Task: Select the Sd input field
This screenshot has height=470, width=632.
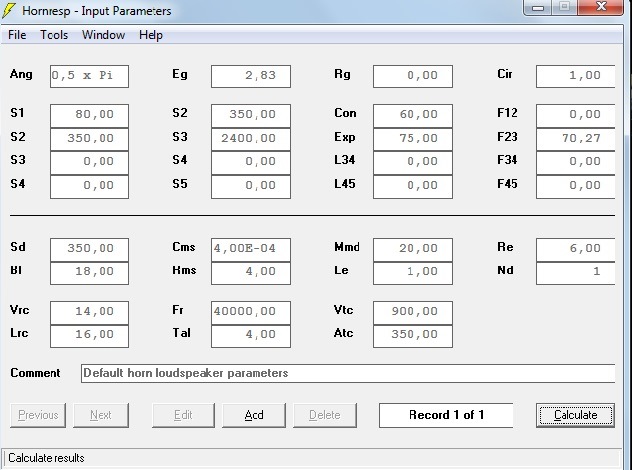Action: point(89,250)
